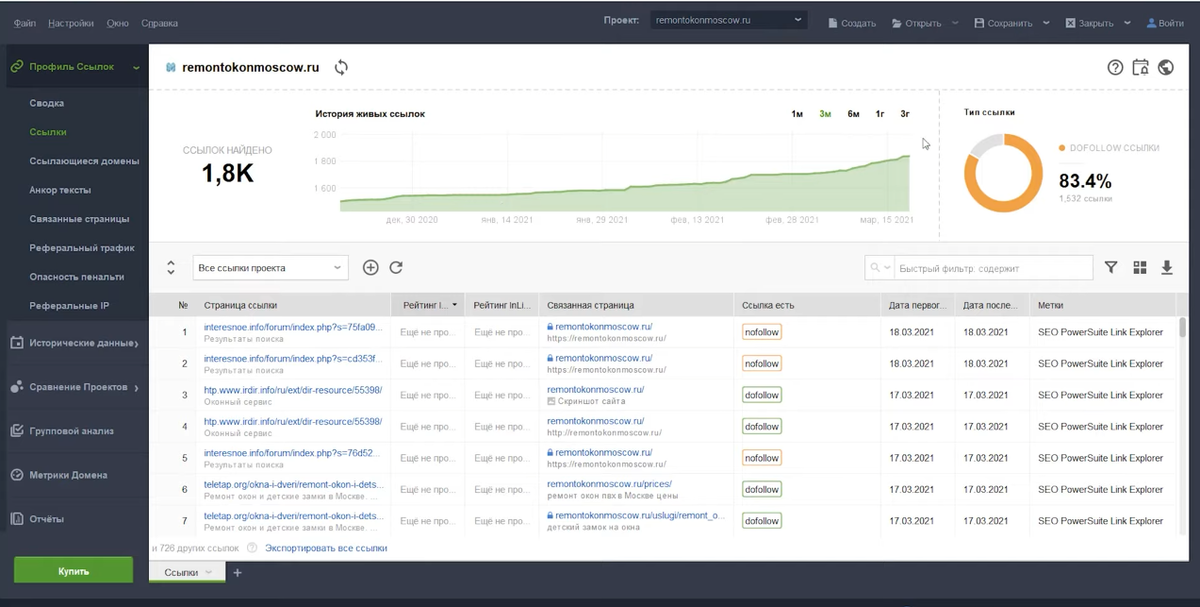Open the Проект remontokonmoscow.ru dropdown
The width and height of the screenshot is (1200, 607).
pyautogui.click(x=728, y=20)
